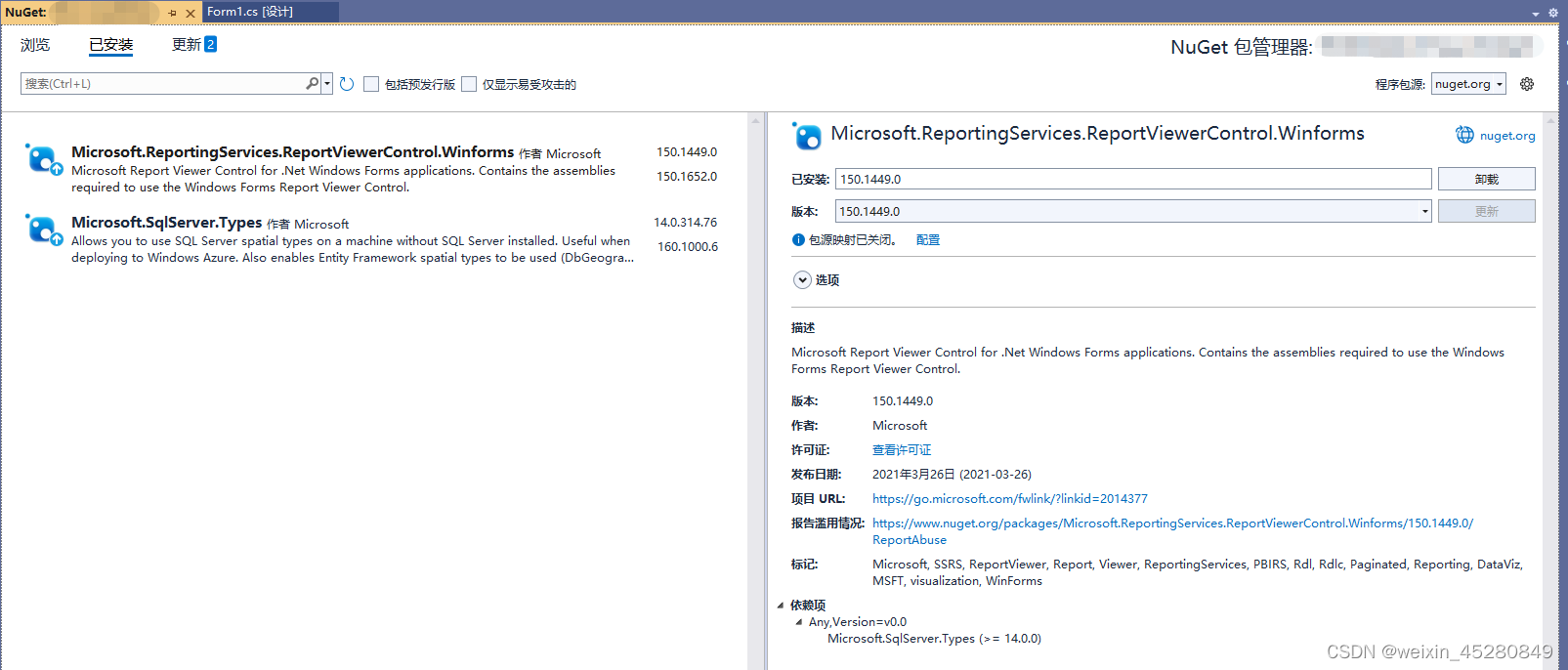Click the search magnifier icon
This screenshot has height=670, width=1568.
[312, 83]
